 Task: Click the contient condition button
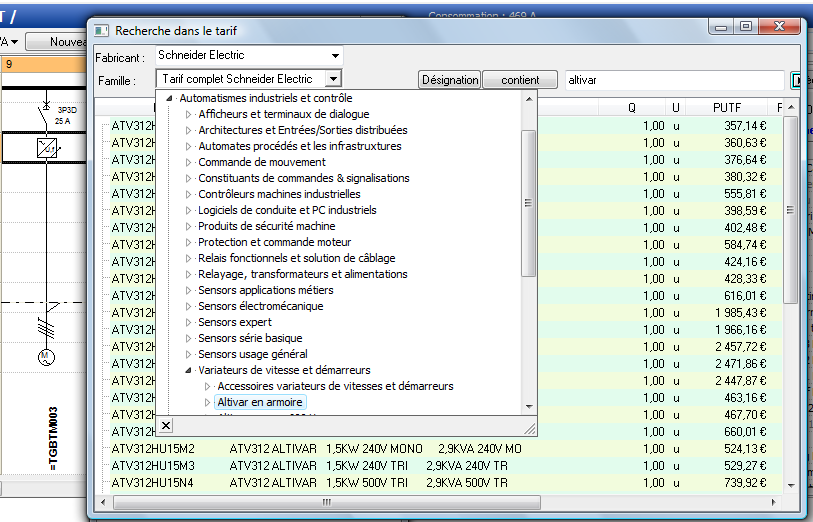click(520, 80)
